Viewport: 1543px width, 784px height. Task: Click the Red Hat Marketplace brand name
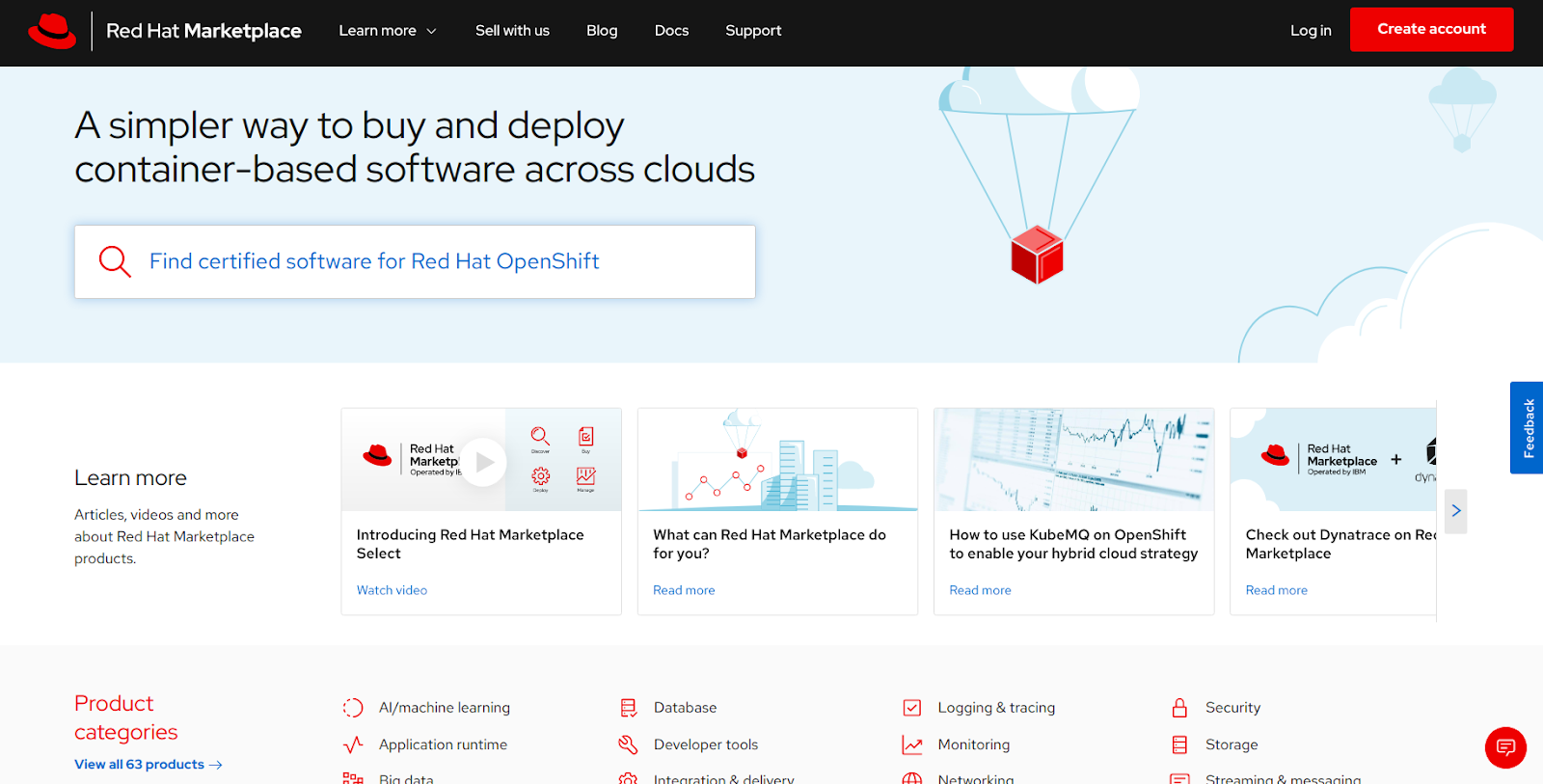203,31
